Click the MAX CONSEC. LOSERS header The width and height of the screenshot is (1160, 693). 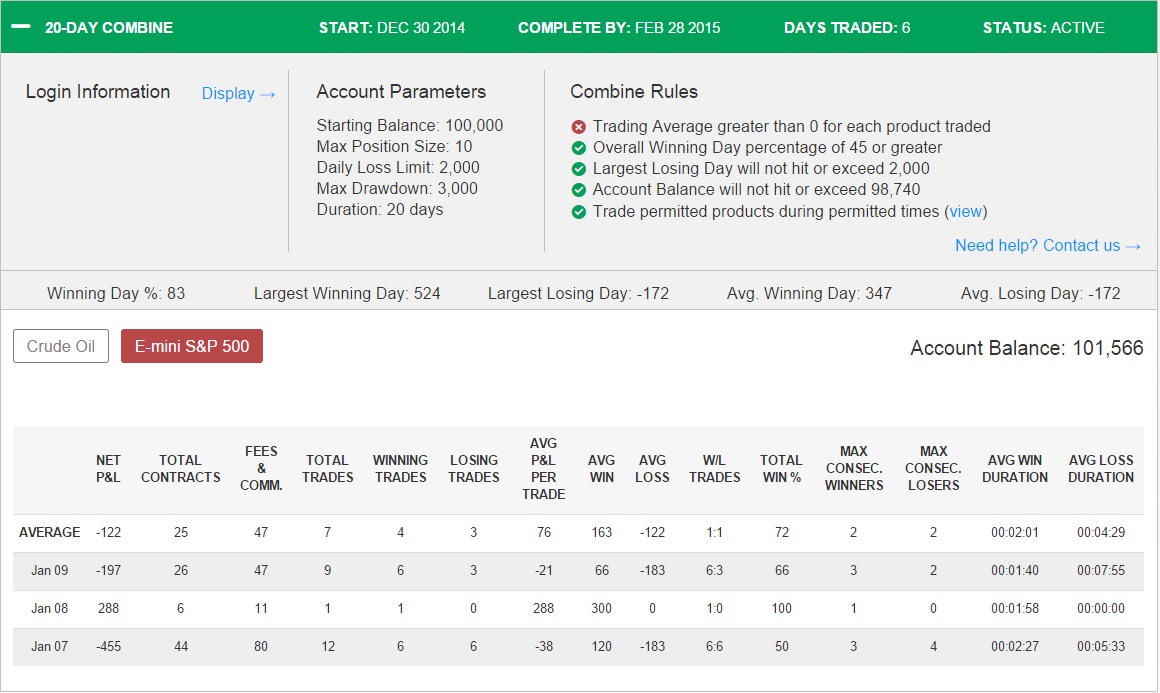[933, 468]
